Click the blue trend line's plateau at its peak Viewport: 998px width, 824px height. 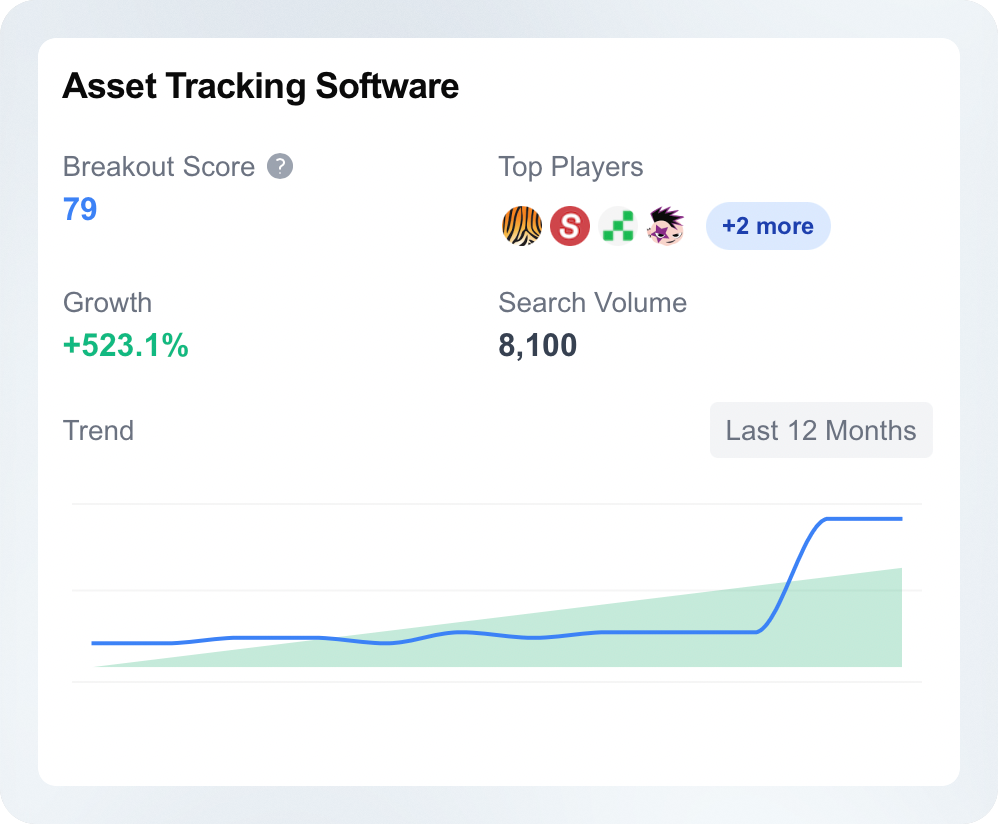click(x=864, y=519)
